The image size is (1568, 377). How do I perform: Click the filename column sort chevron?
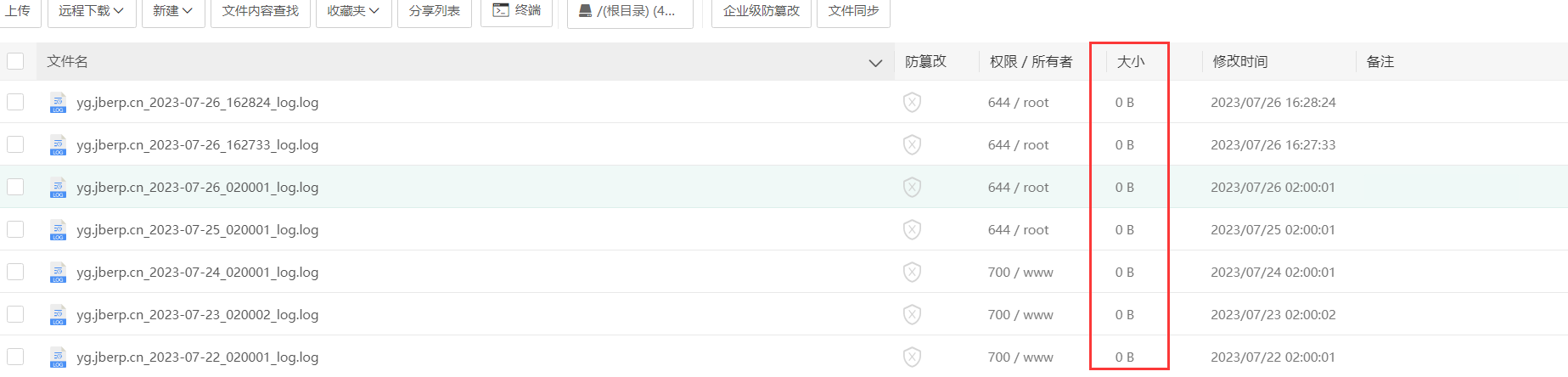tap(875, 62)
